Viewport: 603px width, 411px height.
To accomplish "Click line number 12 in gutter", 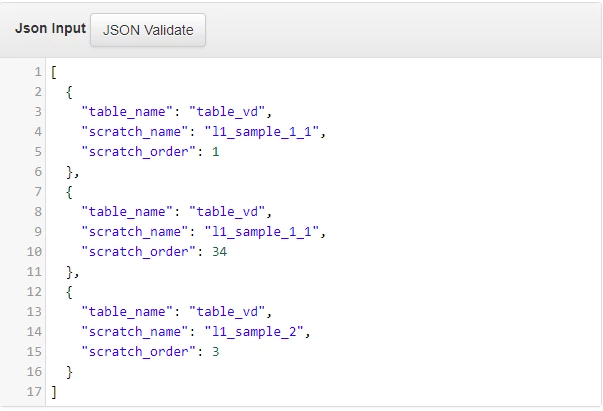I will coord(34,292).
